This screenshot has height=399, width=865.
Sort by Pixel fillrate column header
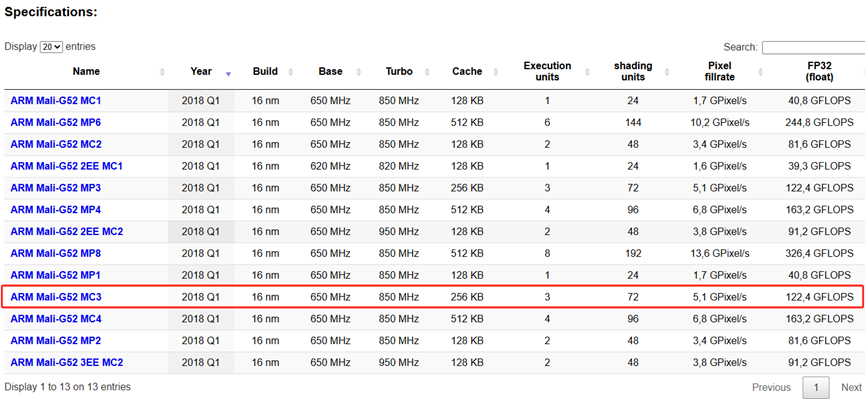point(719,72)
